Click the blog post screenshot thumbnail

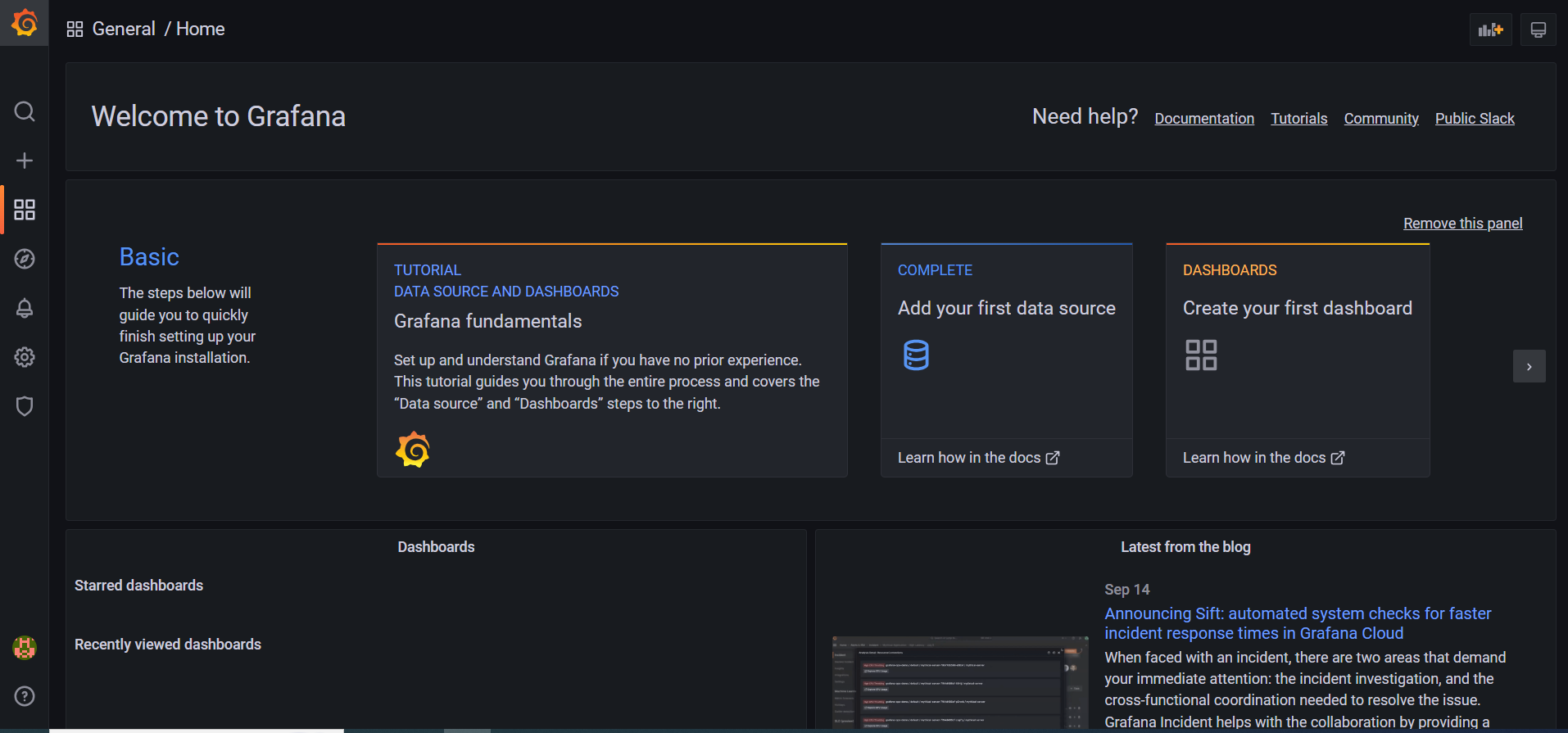pyautogui.click(x=960, y=683)
